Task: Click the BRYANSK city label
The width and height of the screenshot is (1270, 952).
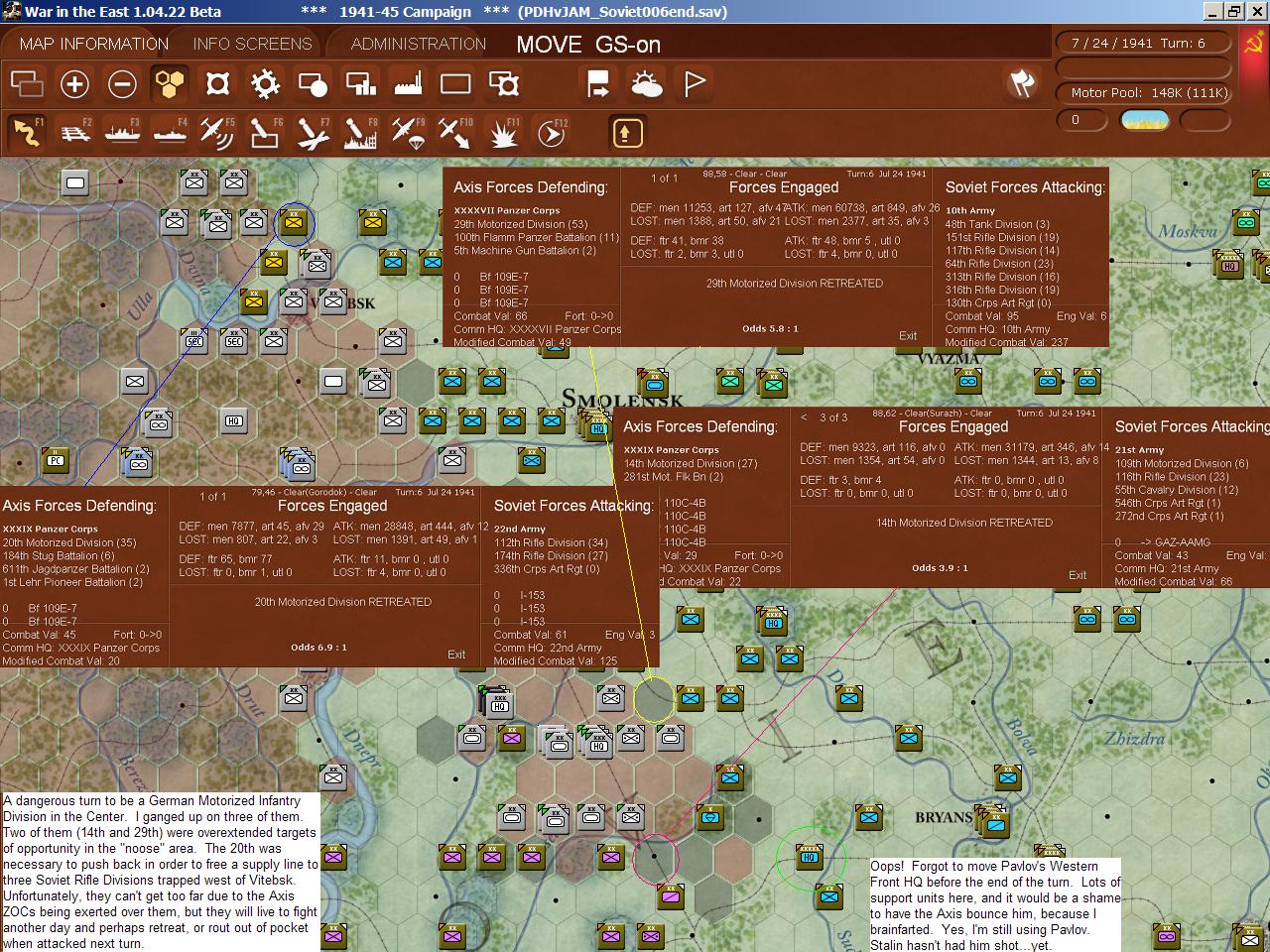Action: 944,818
